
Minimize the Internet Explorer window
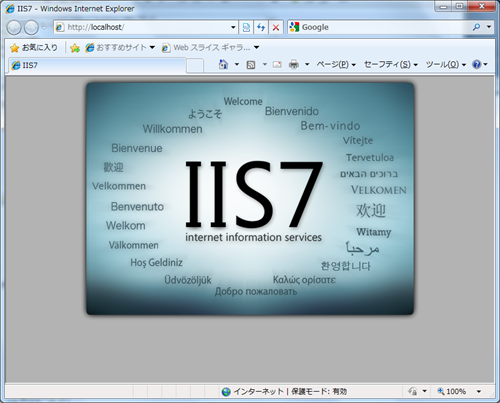click(x=443, y=6)
